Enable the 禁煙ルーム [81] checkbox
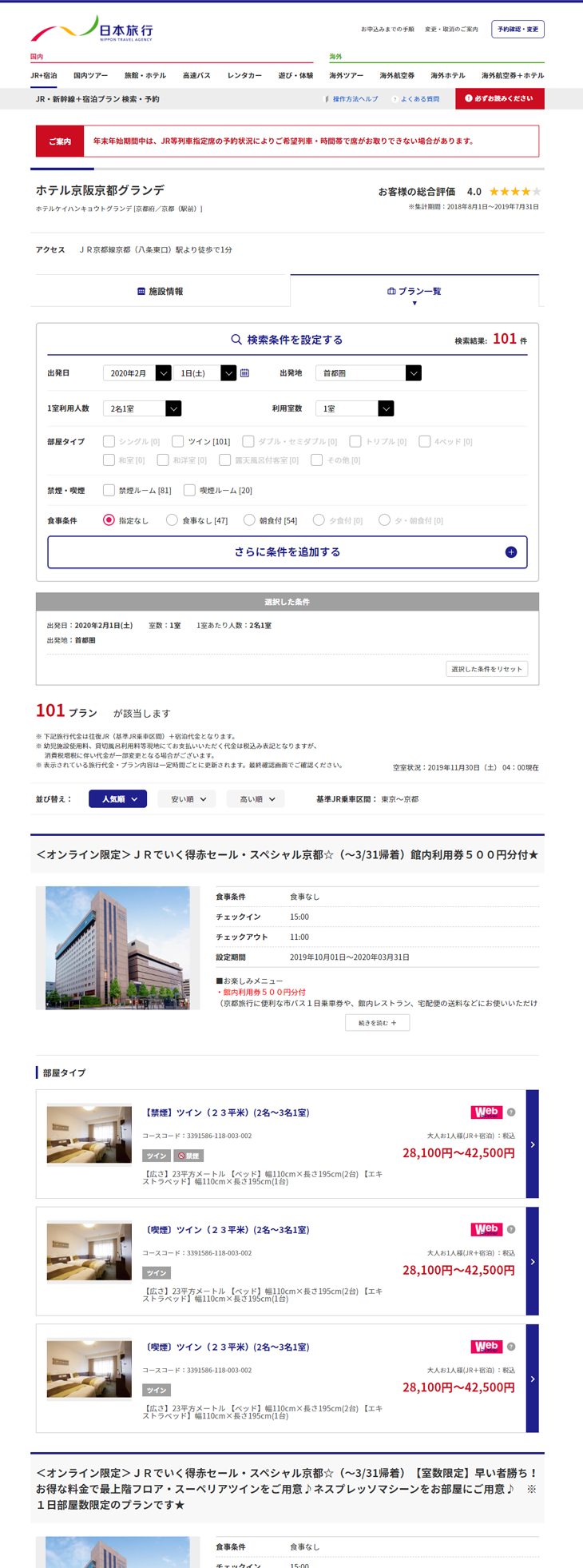The width and height of the screenshot is (583, 1568). pyautogui.click(x=109, y=490)
